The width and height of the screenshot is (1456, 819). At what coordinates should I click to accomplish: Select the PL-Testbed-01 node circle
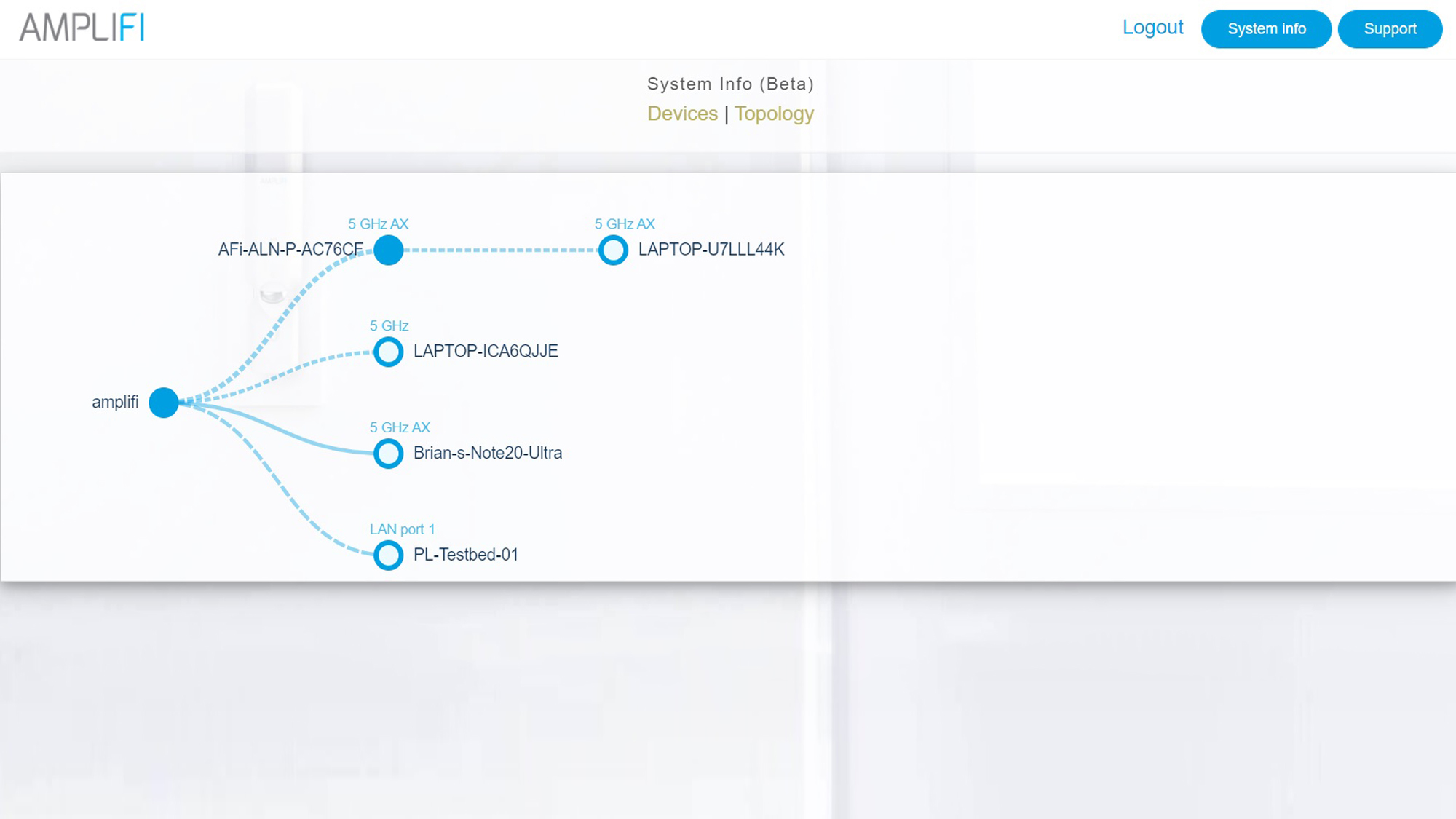(x=389, y=555)
